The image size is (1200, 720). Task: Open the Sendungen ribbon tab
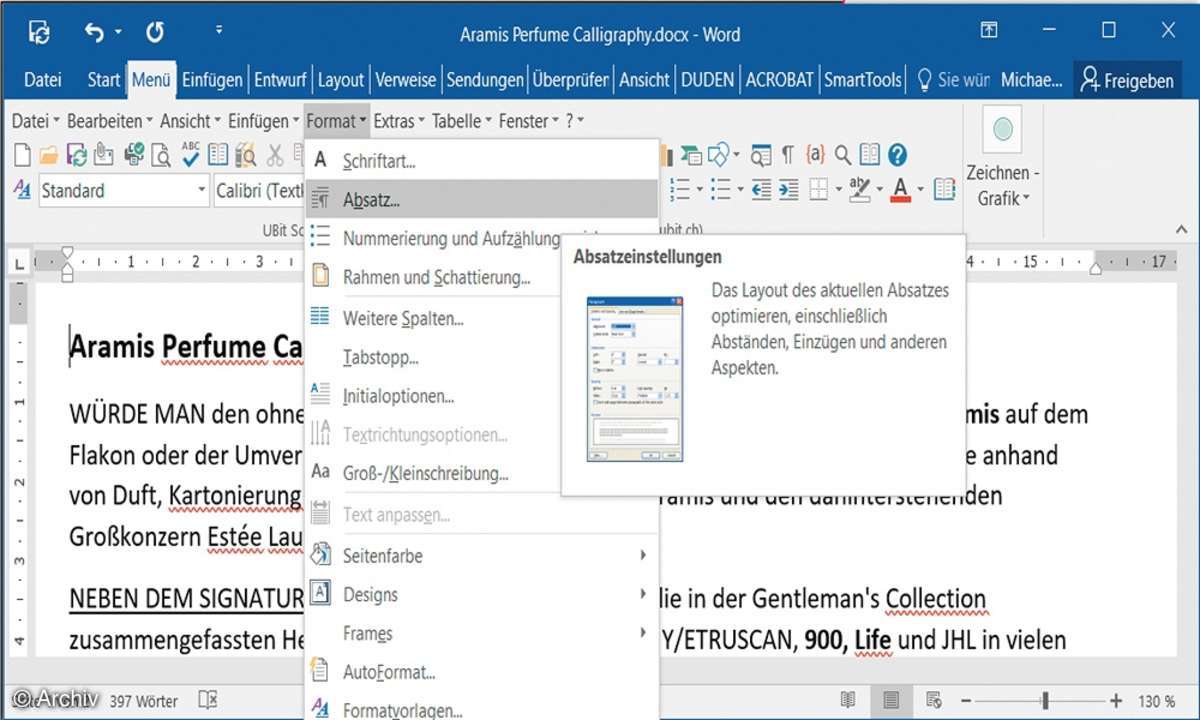pyautogui.click(x=485, y=80)
